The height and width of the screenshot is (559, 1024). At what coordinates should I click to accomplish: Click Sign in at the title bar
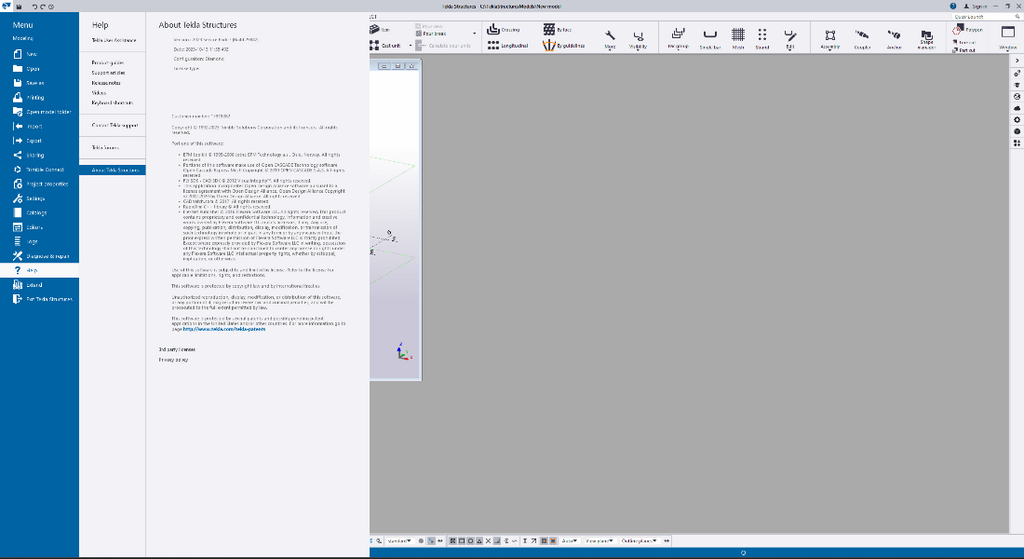(975, 7)
